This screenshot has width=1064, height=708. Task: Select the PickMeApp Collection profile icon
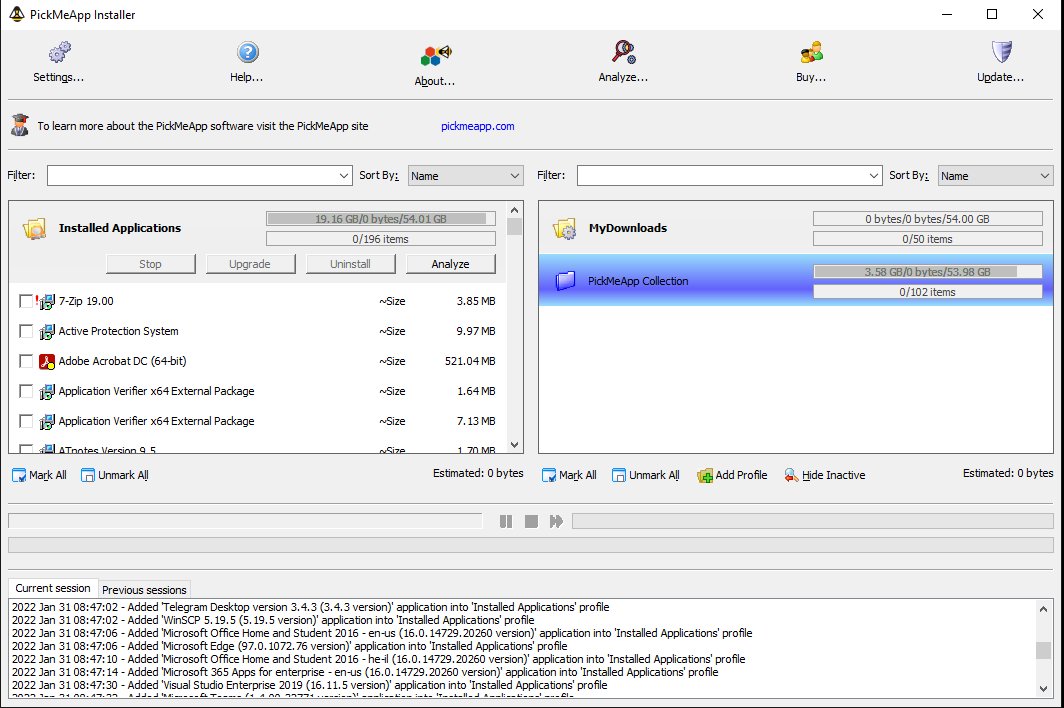[x=565, y=280]
